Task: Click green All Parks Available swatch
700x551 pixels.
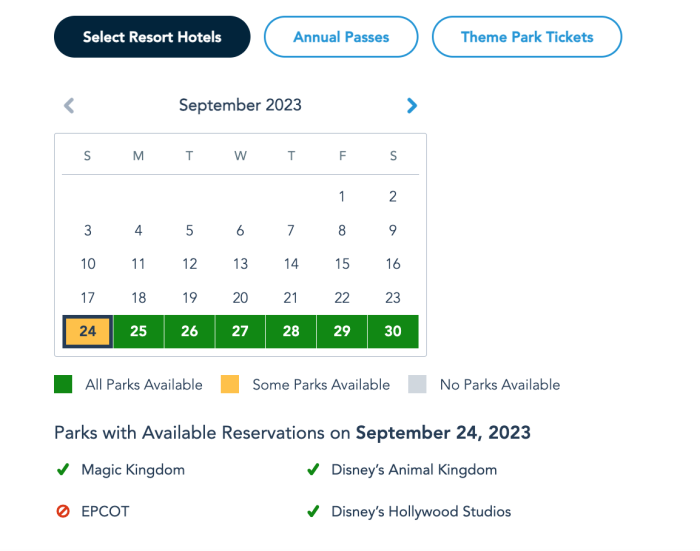Action: tap(63, 384)
